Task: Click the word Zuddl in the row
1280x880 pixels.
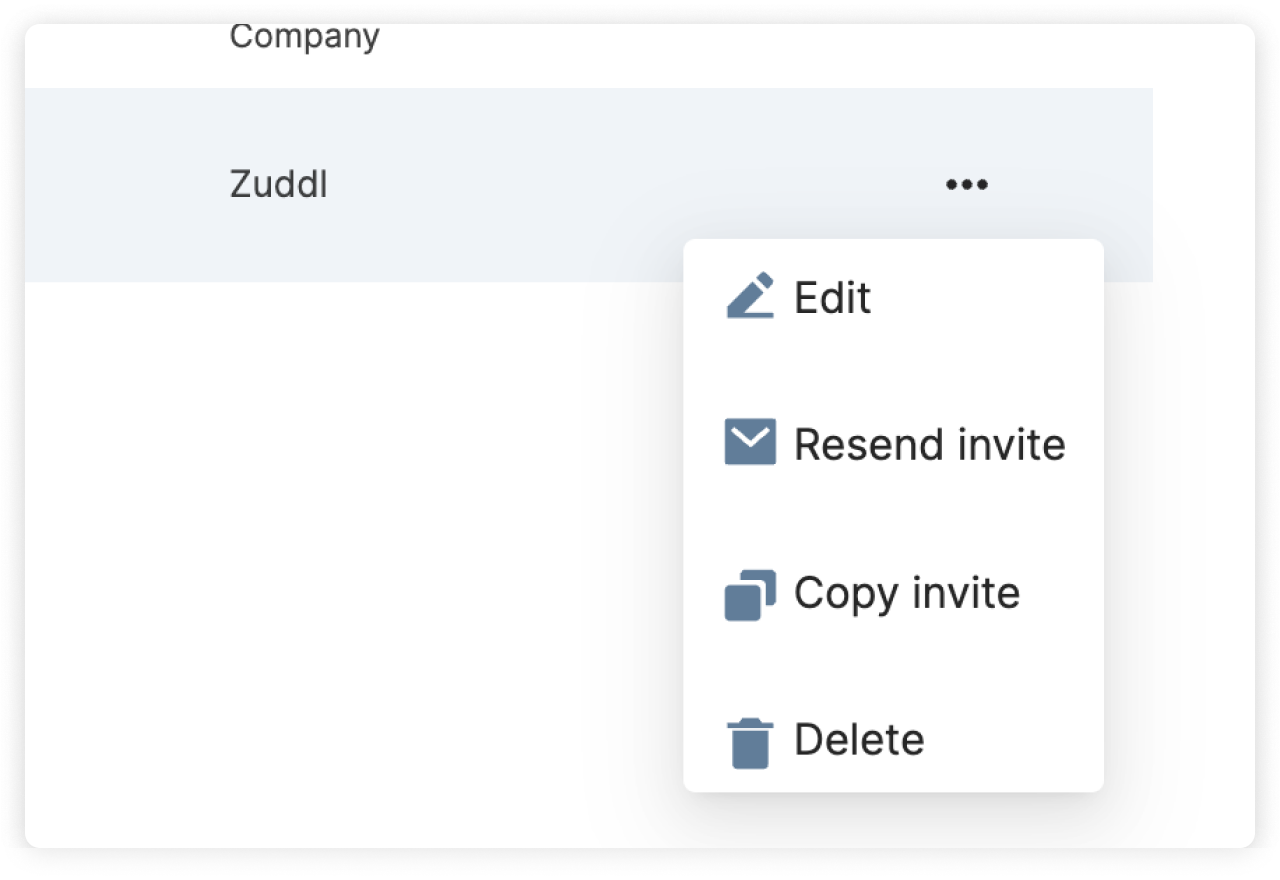Action: pyautogui.click(x=279, y=185)
